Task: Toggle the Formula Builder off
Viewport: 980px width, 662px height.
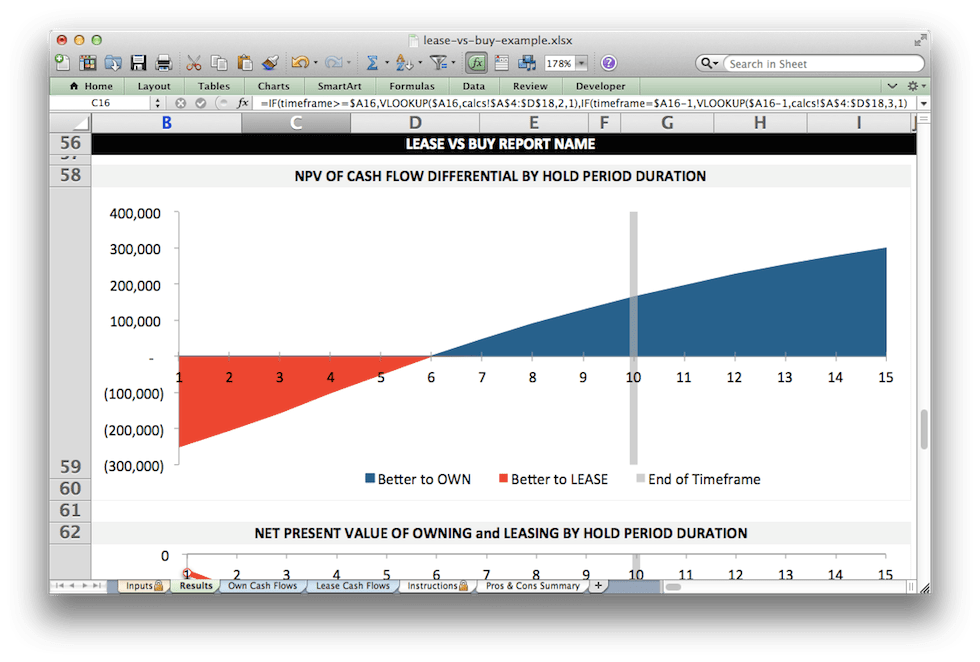Action: [x=476, y=62]
